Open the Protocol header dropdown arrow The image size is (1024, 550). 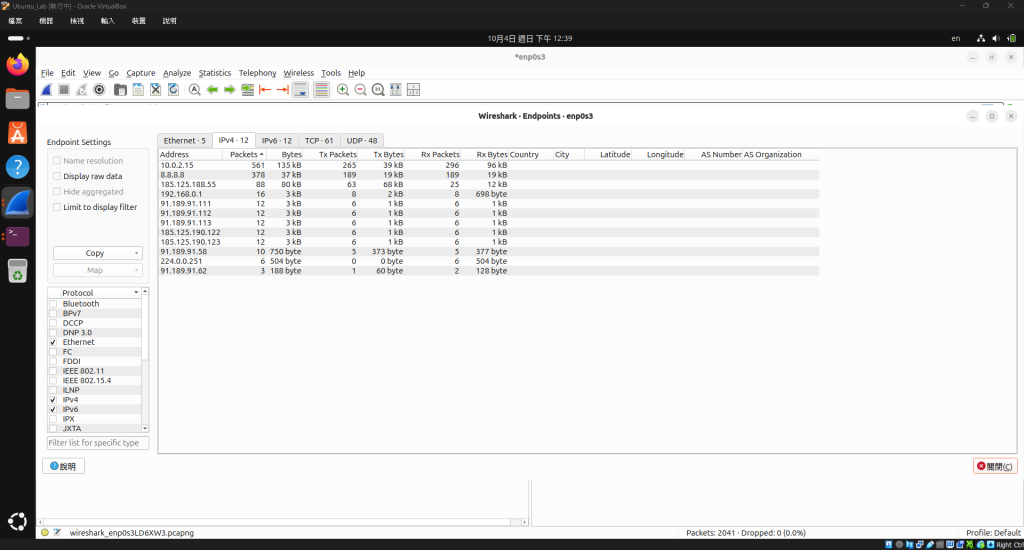[136, 293]
